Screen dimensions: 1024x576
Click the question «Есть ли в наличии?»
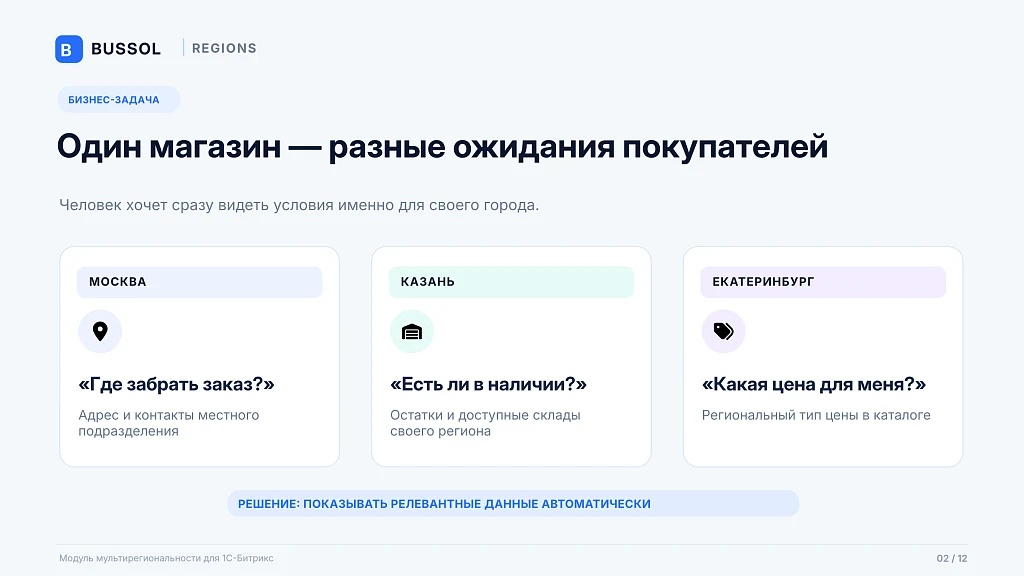click(488, 384)
